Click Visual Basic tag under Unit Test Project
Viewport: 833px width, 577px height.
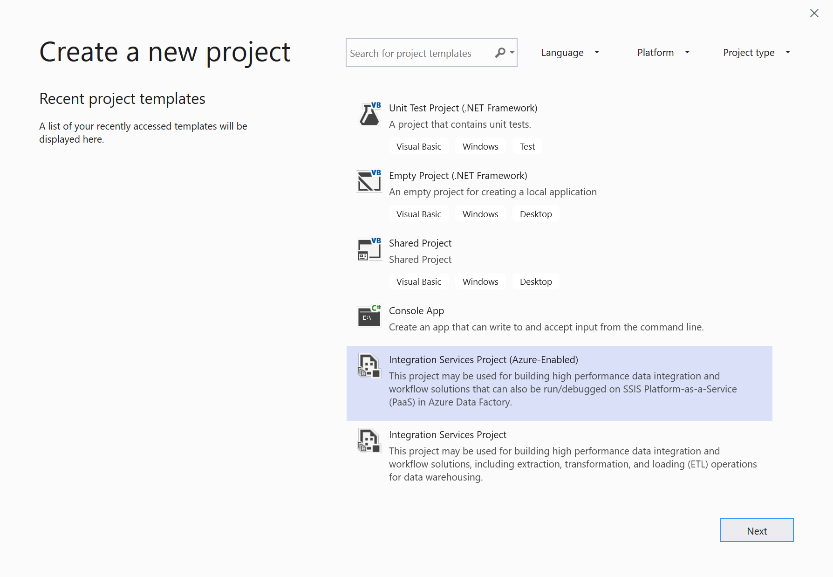tap(419, 147)
